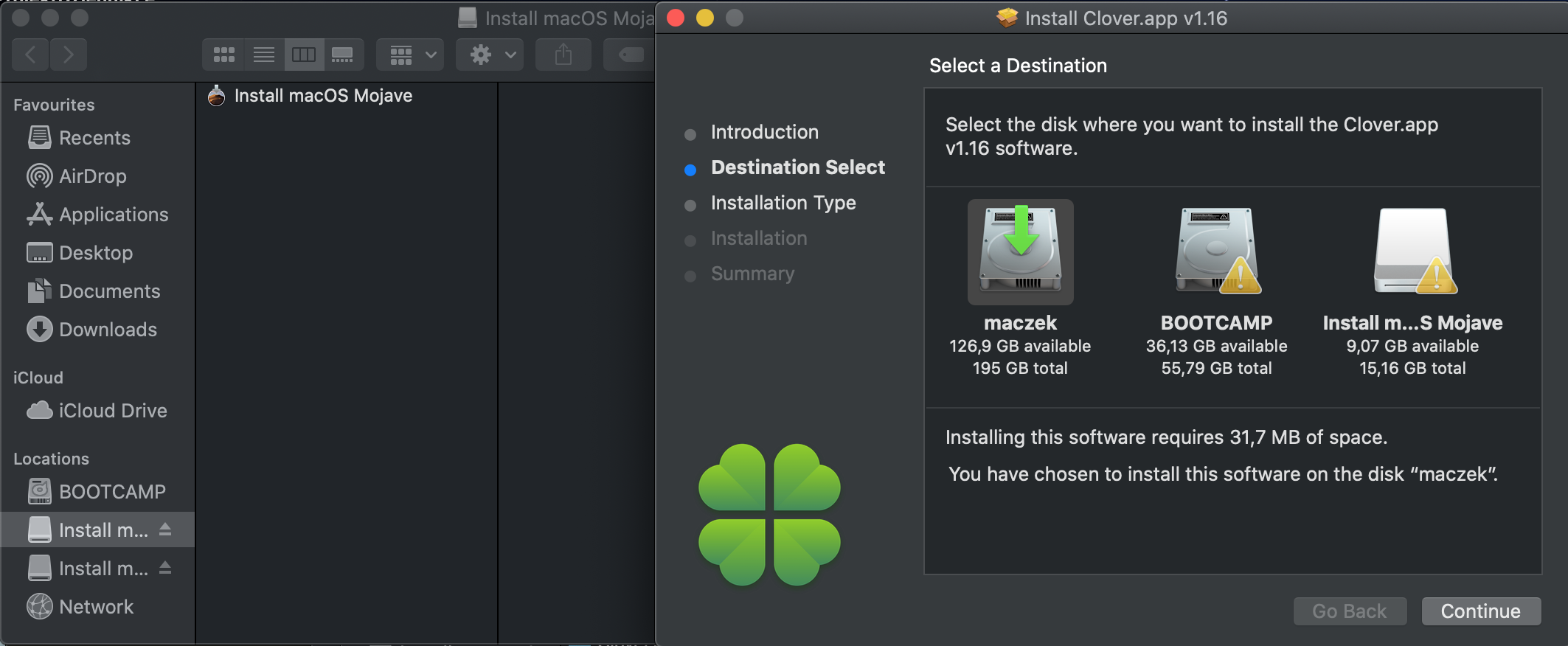Switch Finder to gallery view
This screenshot has height=646, width=1568.
[x=343, y=55]
